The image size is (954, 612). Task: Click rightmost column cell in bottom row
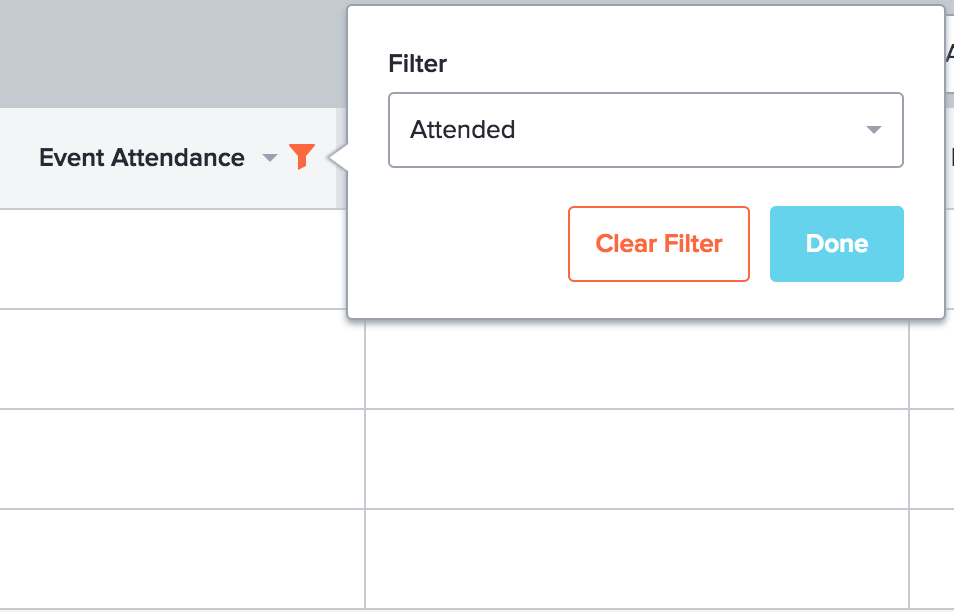click(x=932, y=558)
